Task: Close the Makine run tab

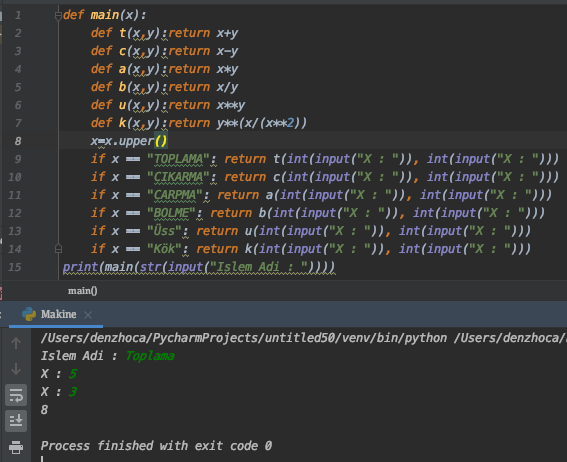Action: click(x=88, y=315)
